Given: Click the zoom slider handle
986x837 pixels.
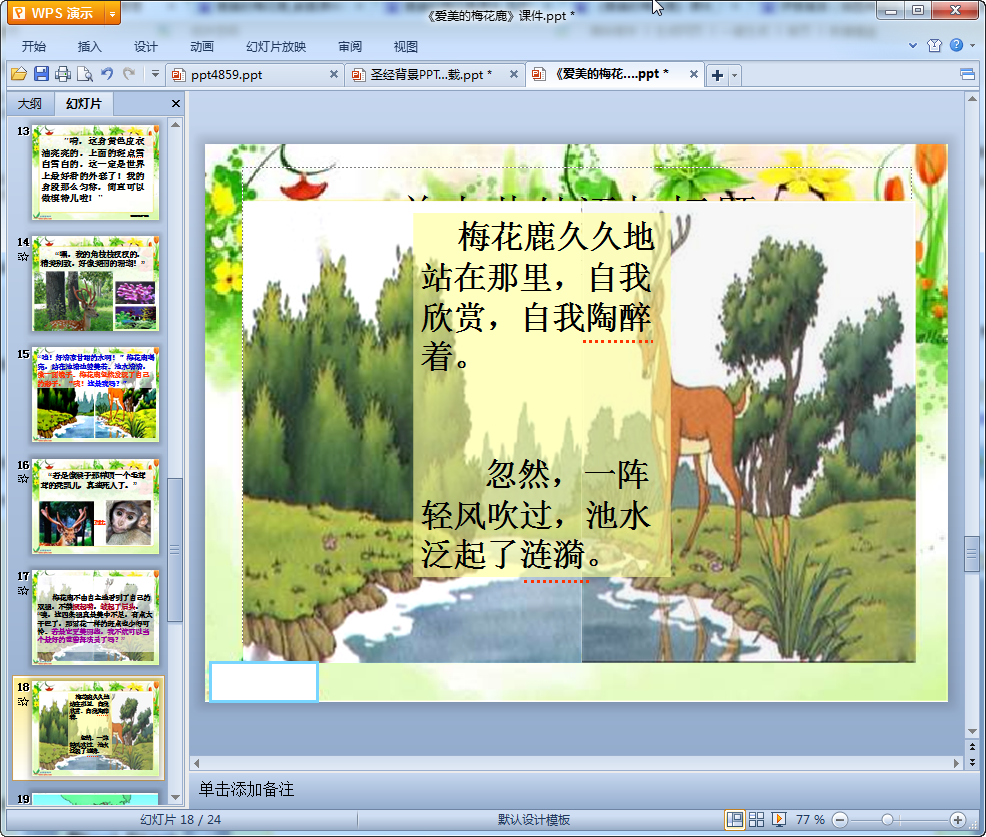Looking at the screenshot, I should point(887,819).
